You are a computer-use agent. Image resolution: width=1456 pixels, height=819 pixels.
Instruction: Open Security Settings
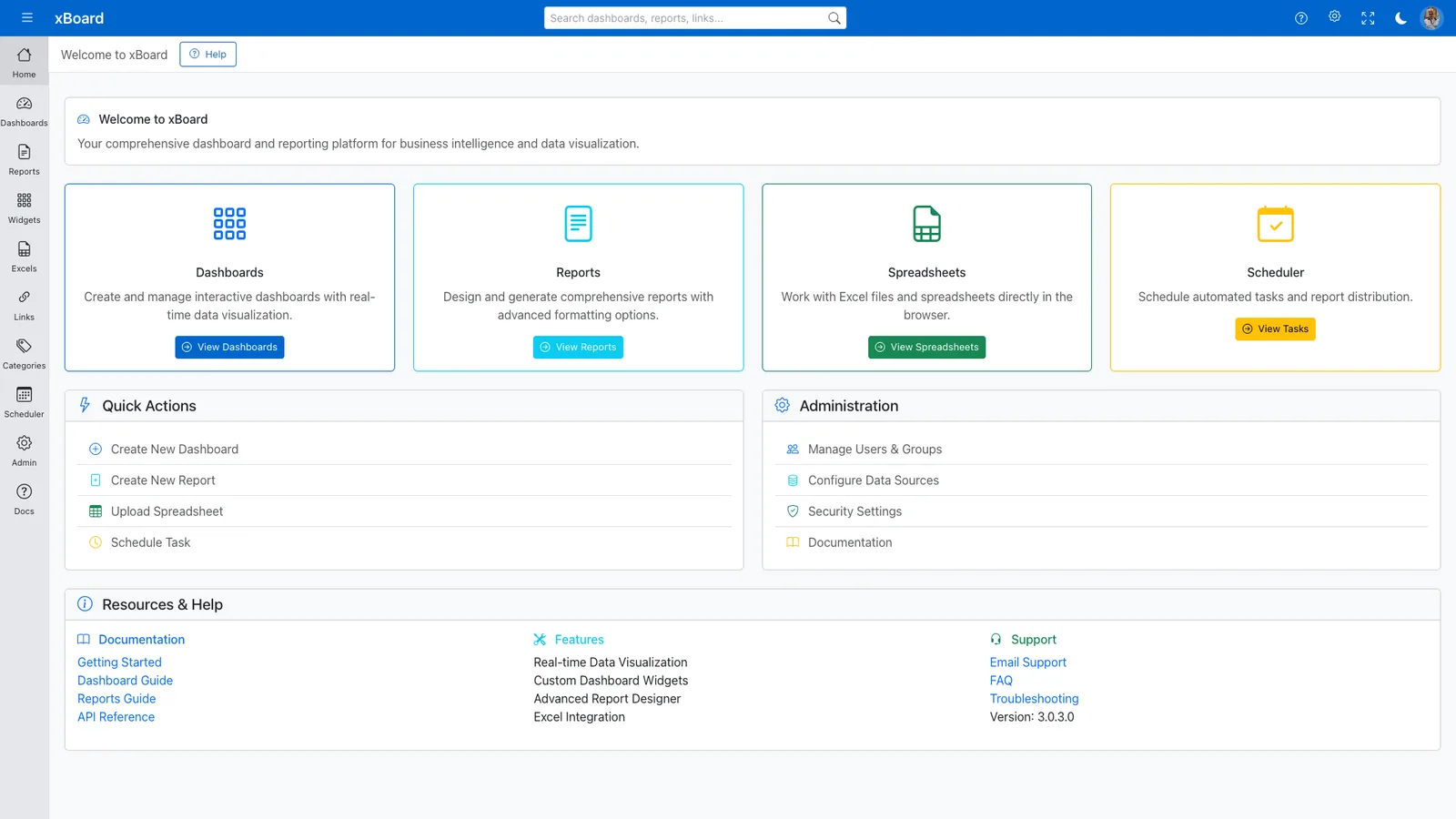coord(1101,511)
